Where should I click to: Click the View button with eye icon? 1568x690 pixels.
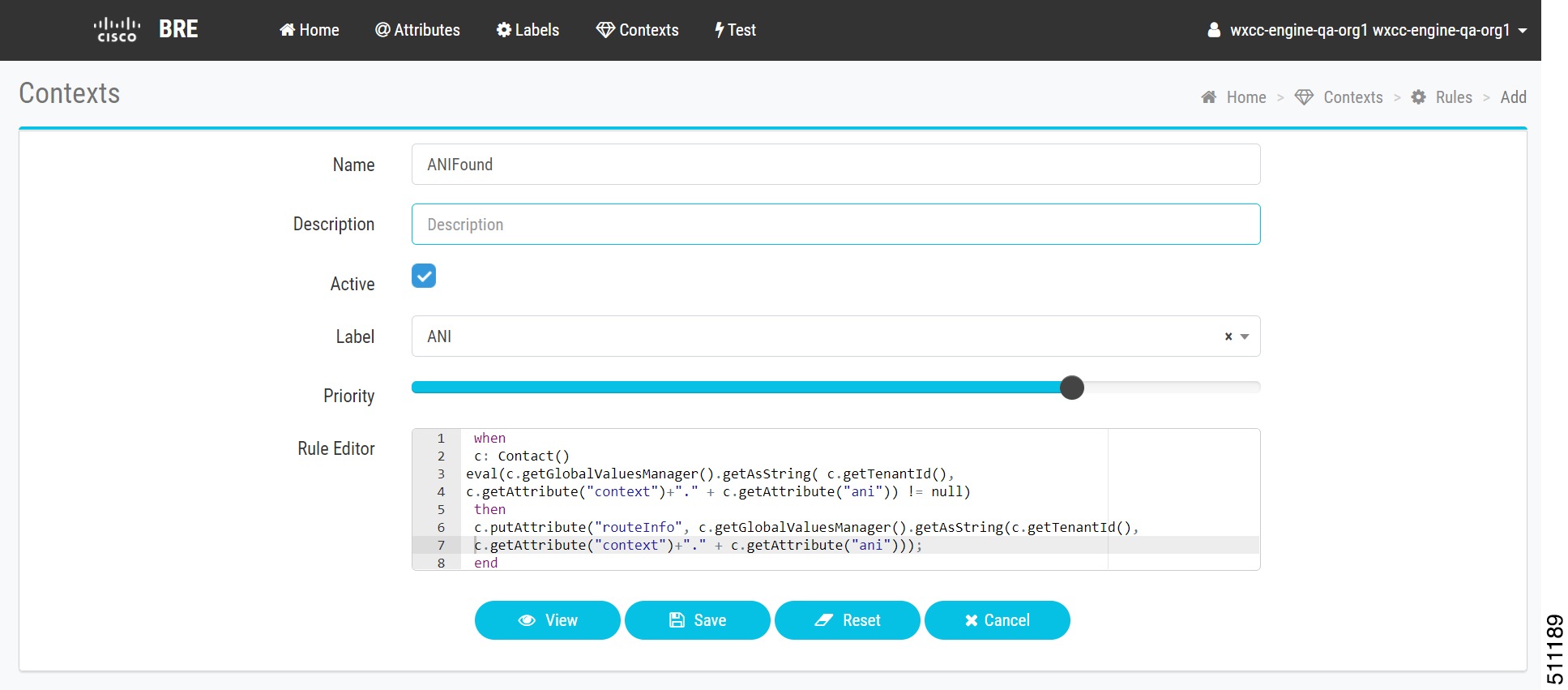[547, 620]
